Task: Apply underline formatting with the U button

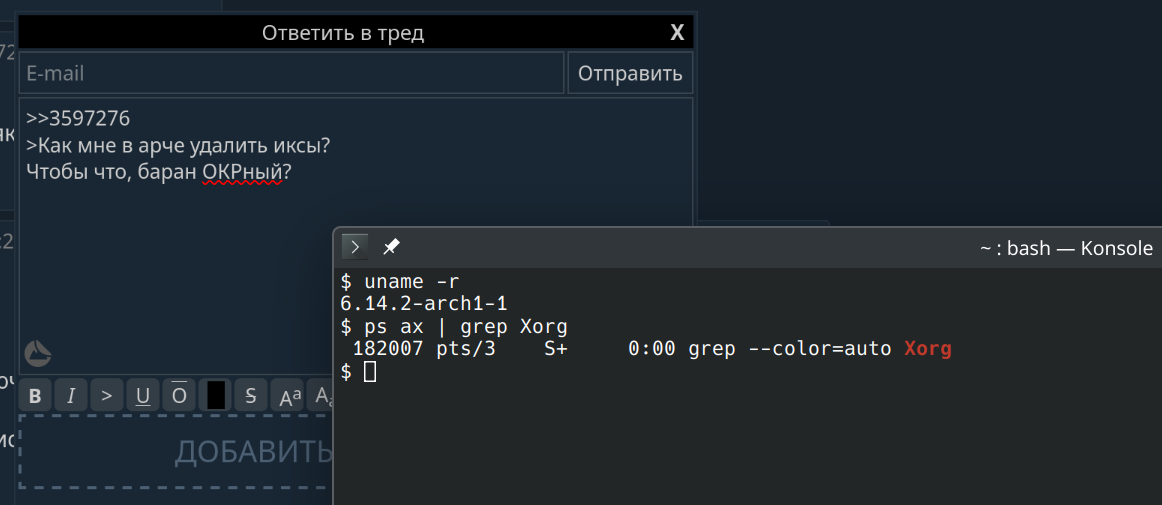Action: pos(143,395)
